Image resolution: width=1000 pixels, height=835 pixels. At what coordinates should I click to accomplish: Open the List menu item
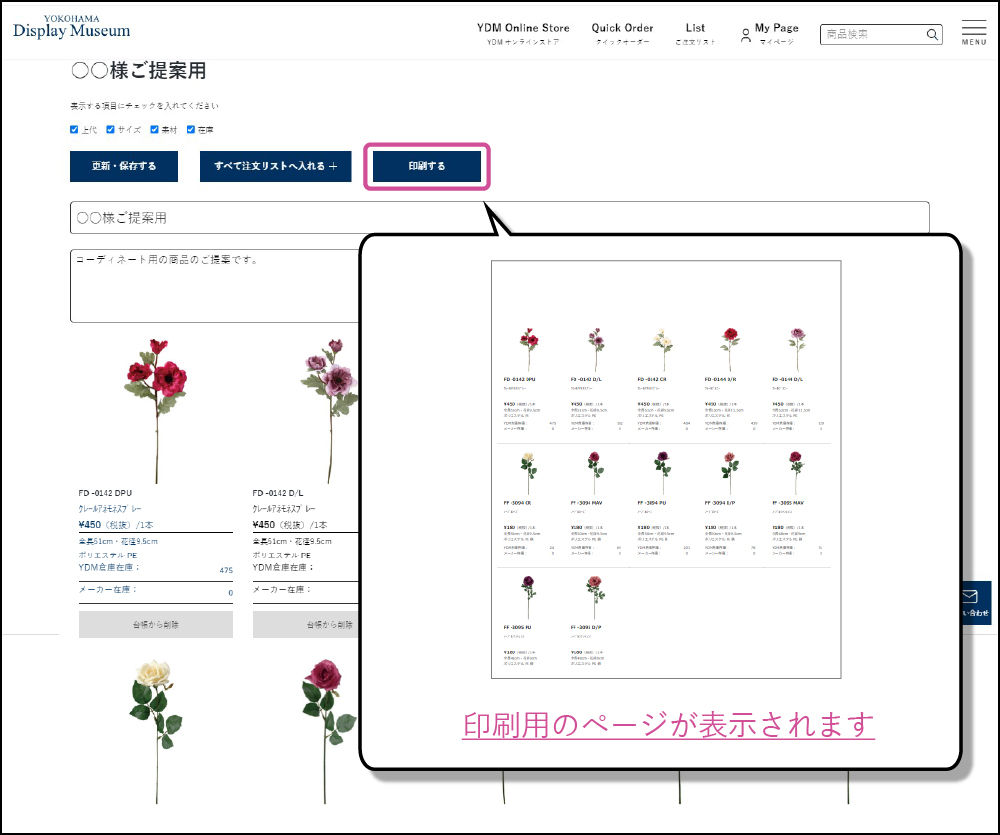[695, 34]
